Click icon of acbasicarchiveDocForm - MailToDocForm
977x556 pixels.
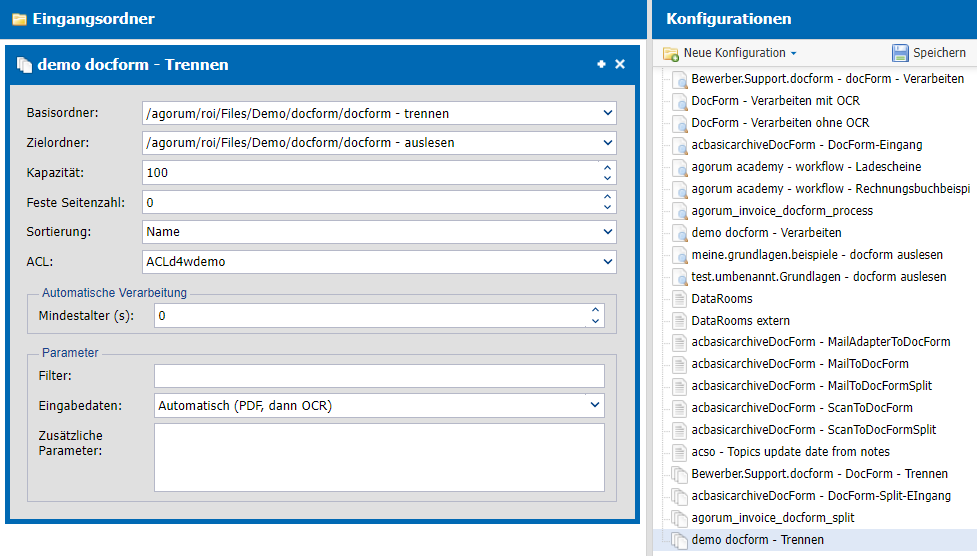[679, 364]
